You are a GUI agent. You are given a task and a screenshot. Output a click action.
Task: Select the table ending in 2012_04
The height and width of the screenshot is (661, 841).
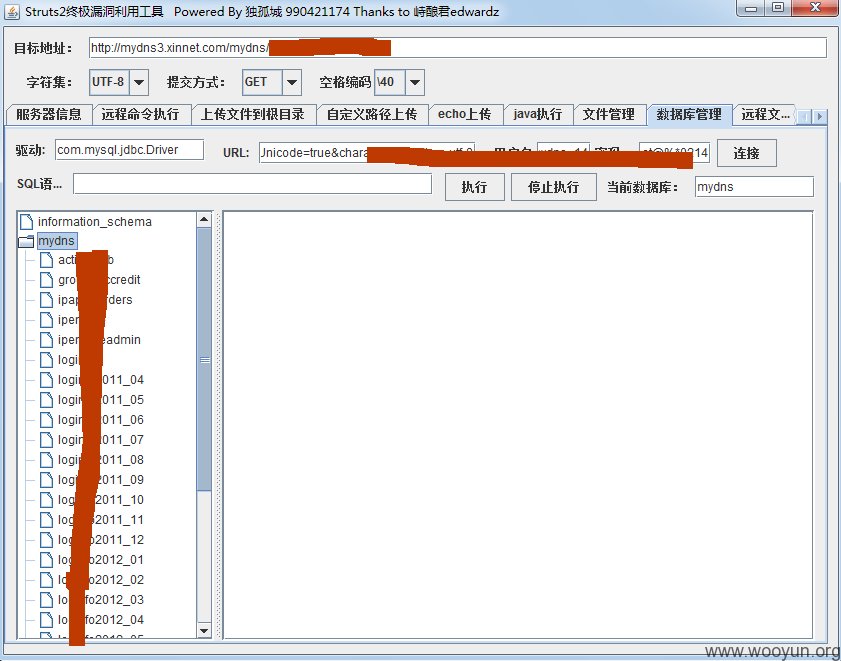pos(101,620)
